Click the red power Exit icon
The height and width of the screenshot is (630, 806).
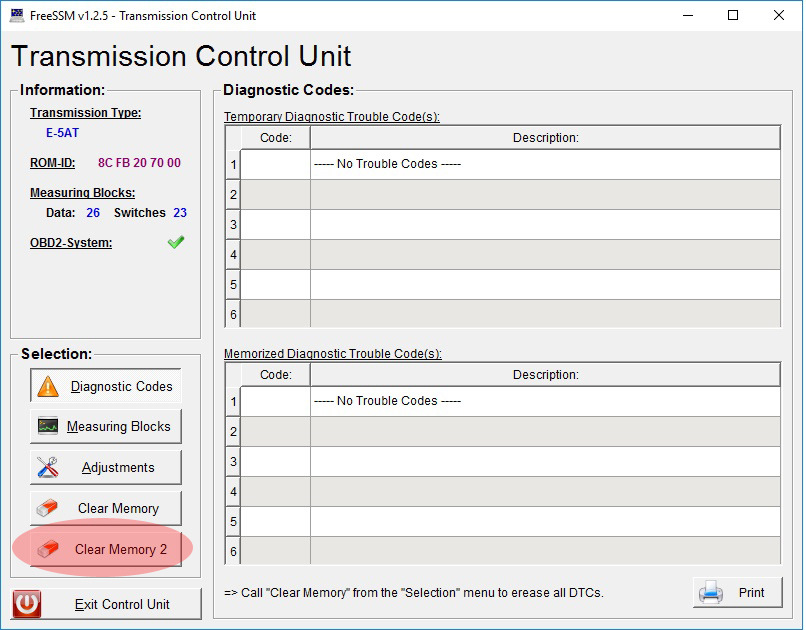(27, 604)
